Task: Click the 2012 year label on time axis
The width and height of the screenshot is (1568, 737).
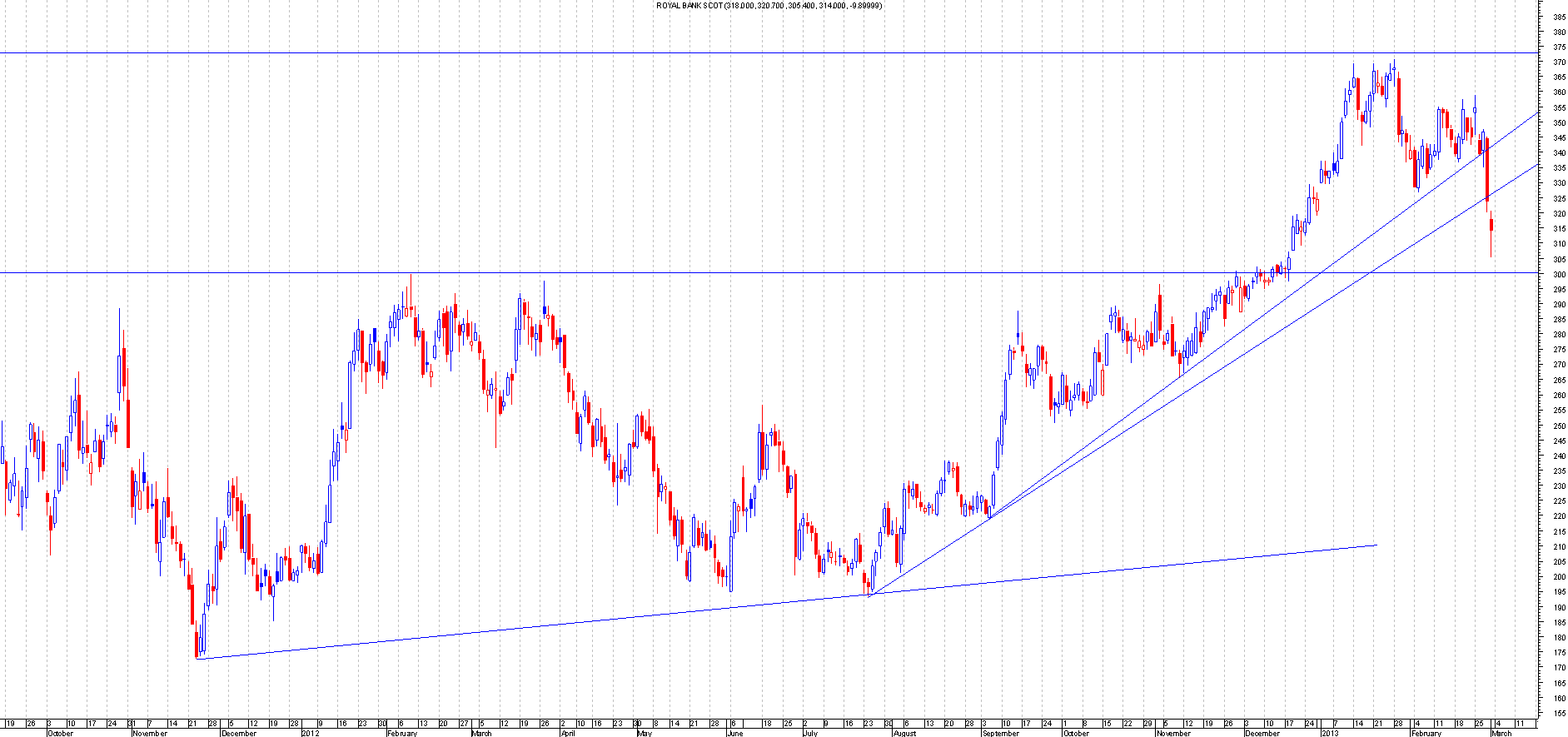Action: click(x=310, y=733)
